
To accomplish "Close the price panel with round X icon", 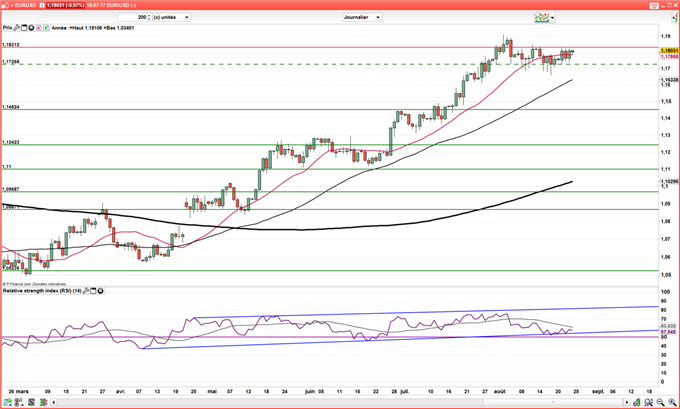I will pos(31,28).
